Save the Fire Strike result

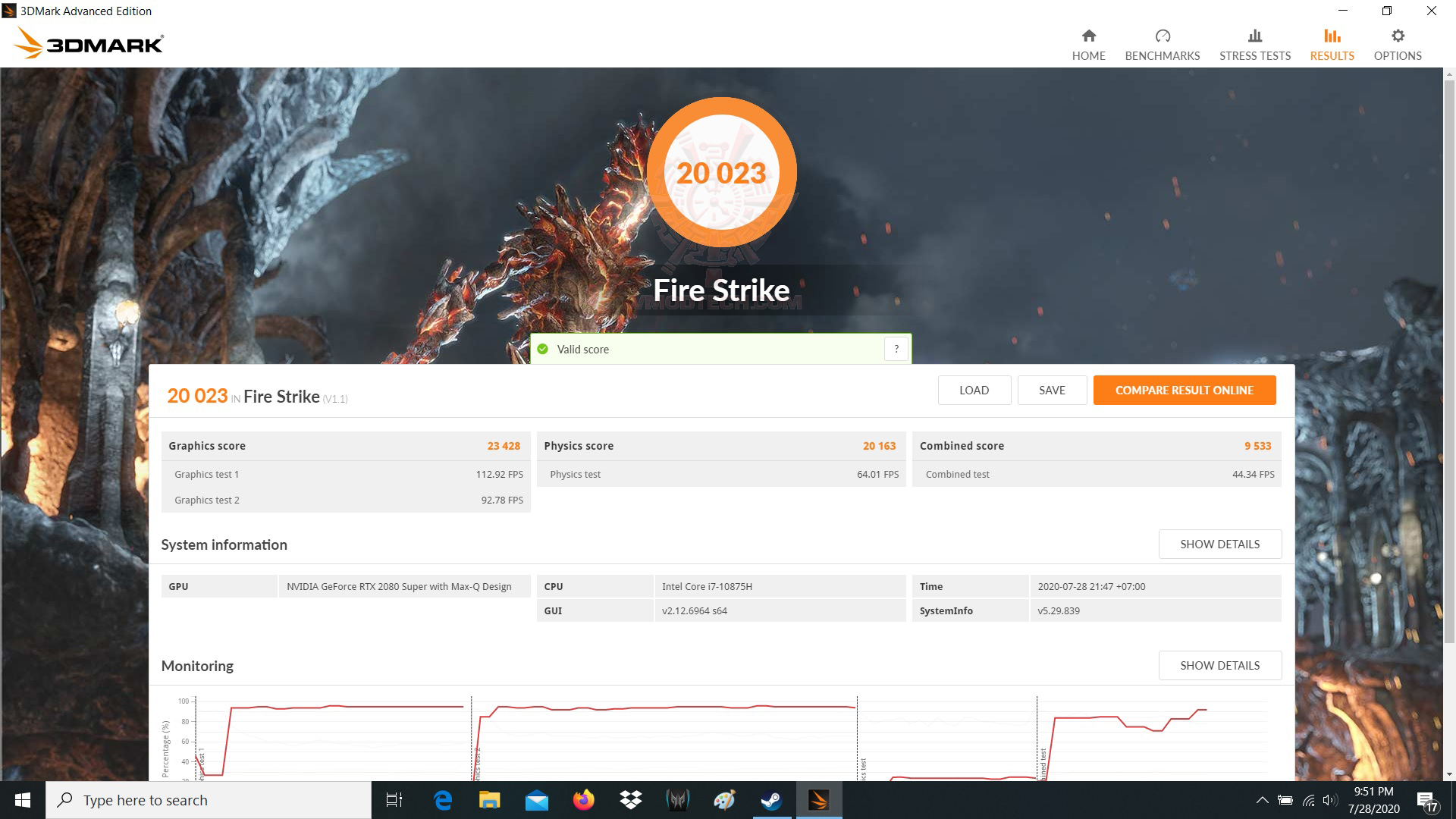(1052, 390)
